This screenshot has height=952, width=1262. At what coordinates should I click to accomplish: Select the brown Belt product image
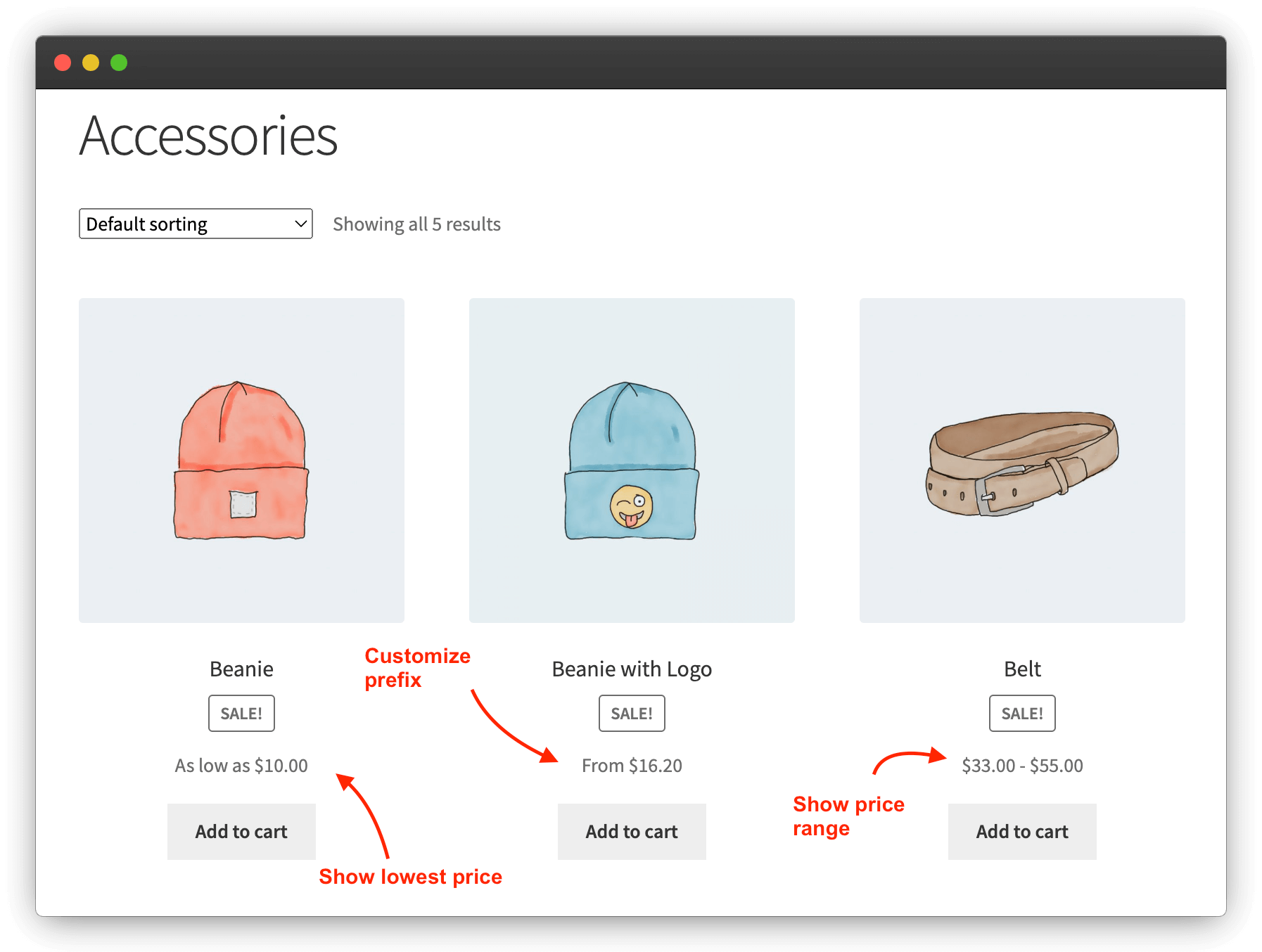point(1022,461)
